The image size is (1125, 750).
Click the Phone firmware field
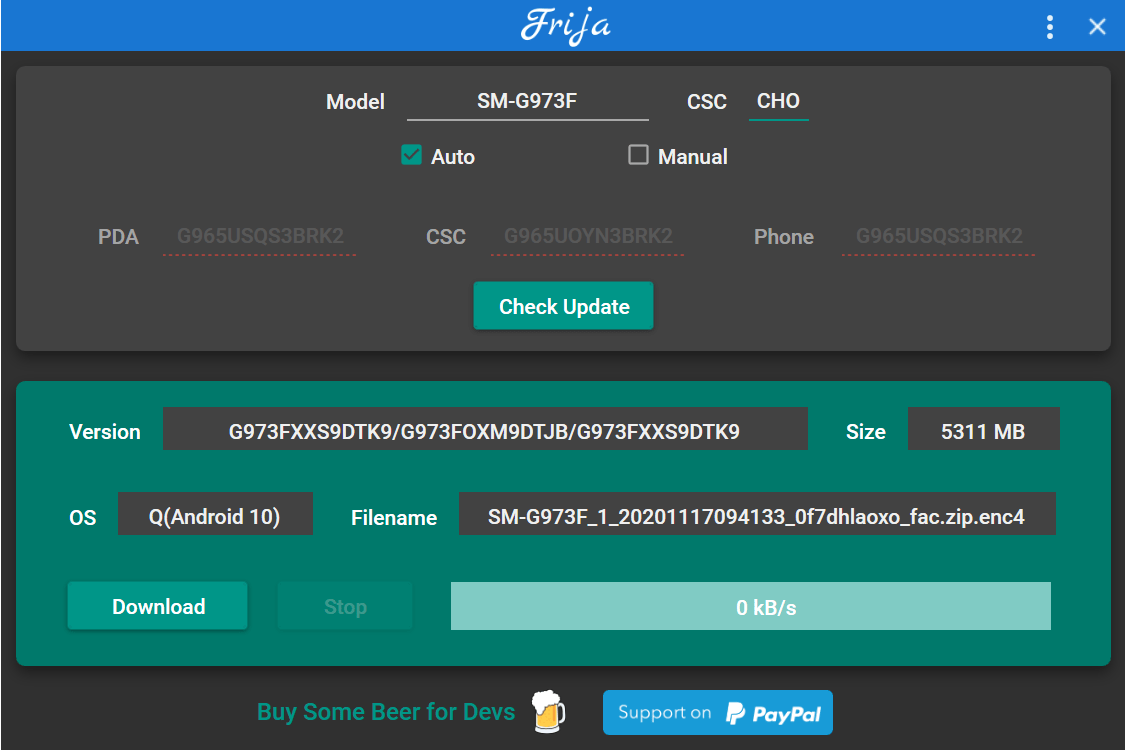(938, 237)
